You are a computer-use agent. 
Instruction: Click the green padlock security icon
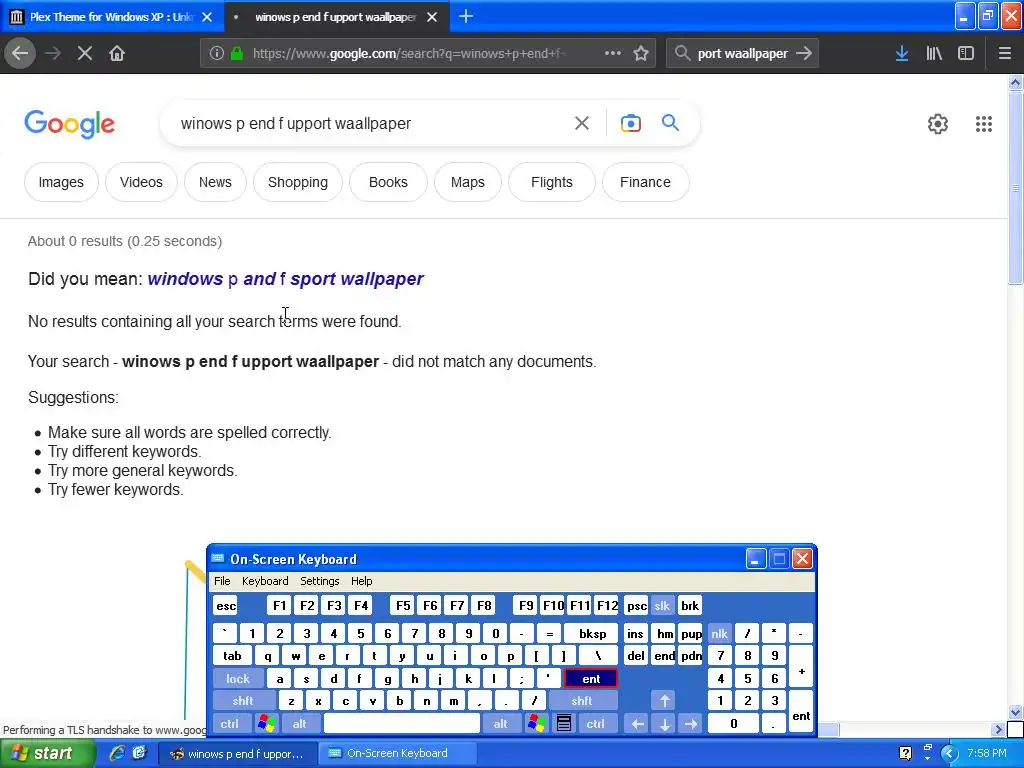pos(237,53)
